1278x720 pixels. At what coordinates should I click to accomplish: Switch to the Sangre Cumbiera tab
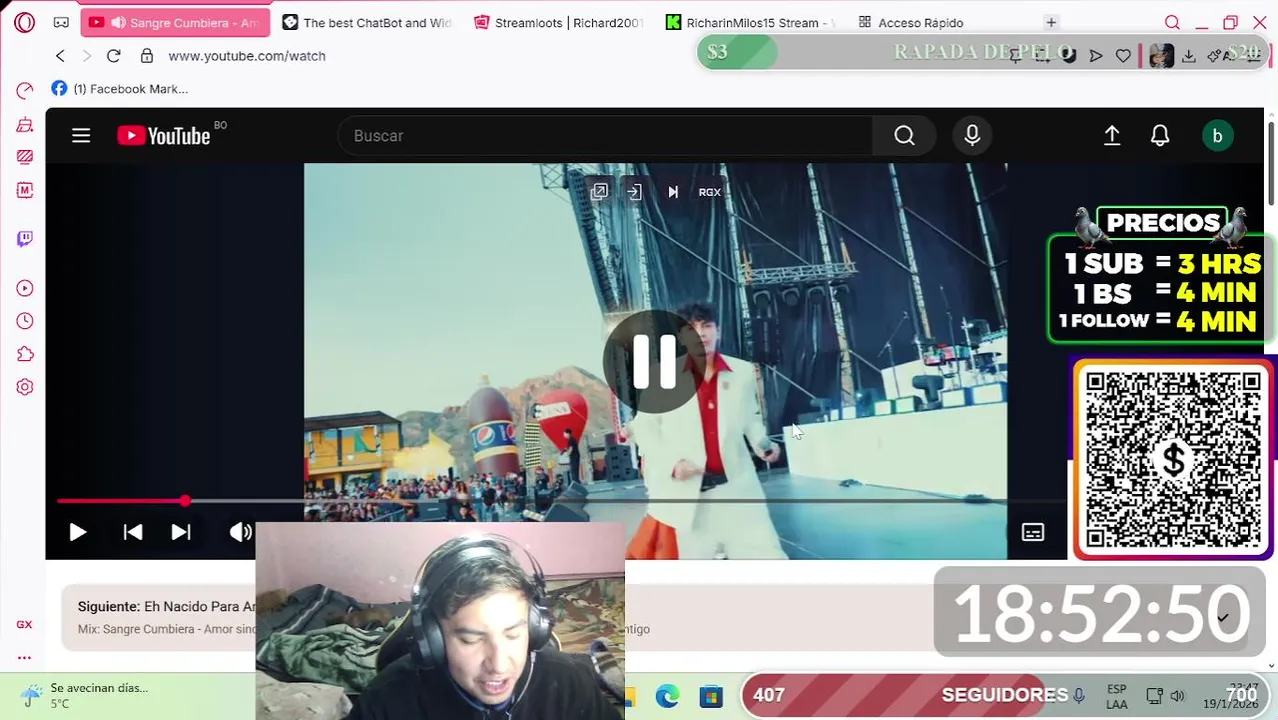click(175, 22)
